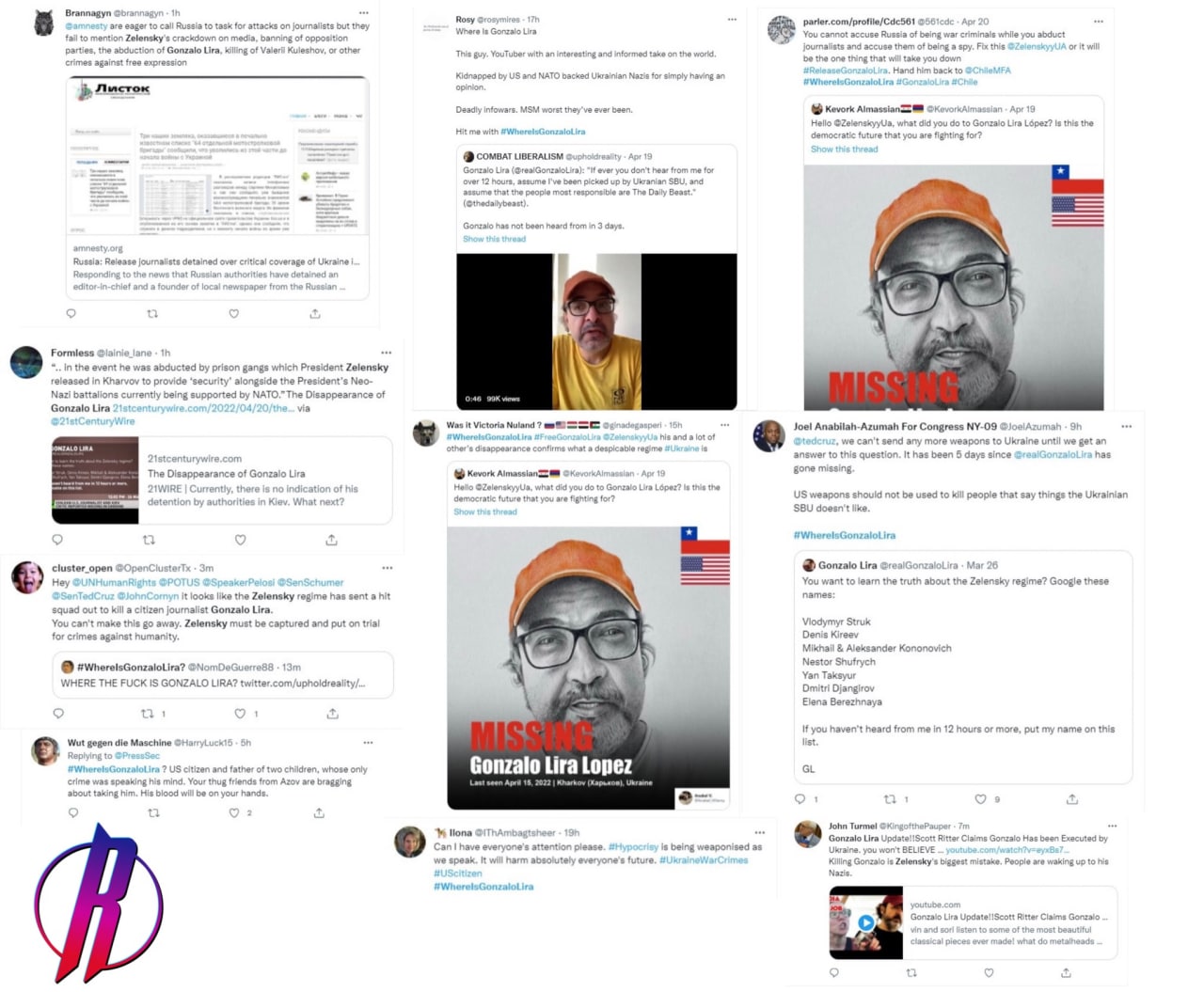Screen dimensions: 1204x992
Task: Share the Formless tweet about Gonzalo Lira
Action: [331, 540]
